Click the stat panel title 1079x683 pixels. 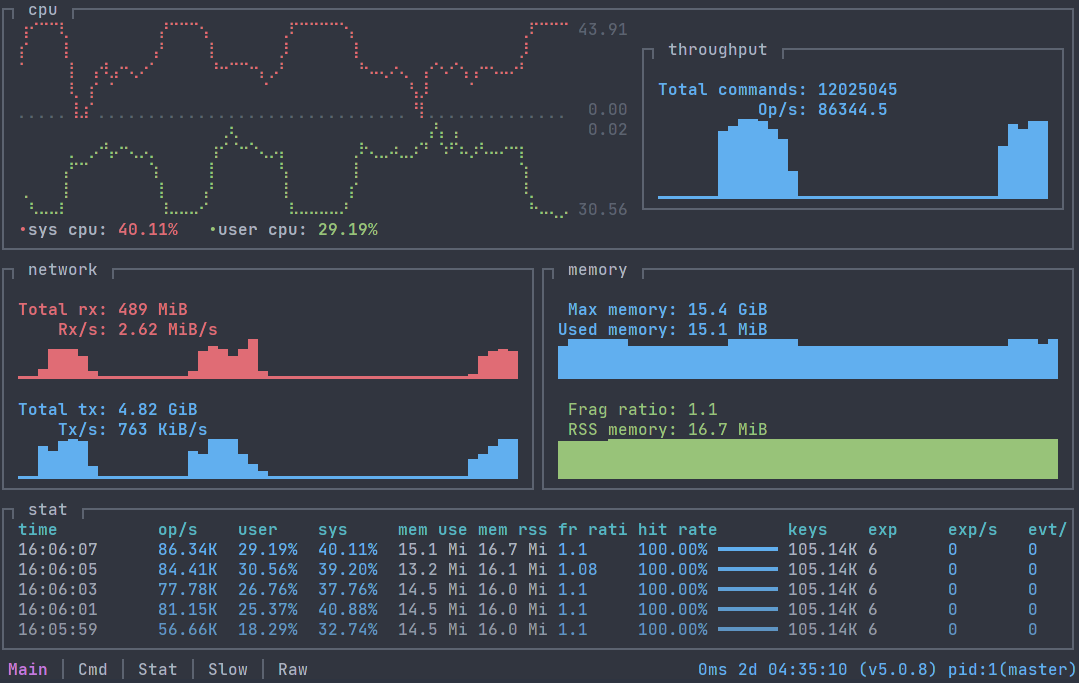coord(47,510)
